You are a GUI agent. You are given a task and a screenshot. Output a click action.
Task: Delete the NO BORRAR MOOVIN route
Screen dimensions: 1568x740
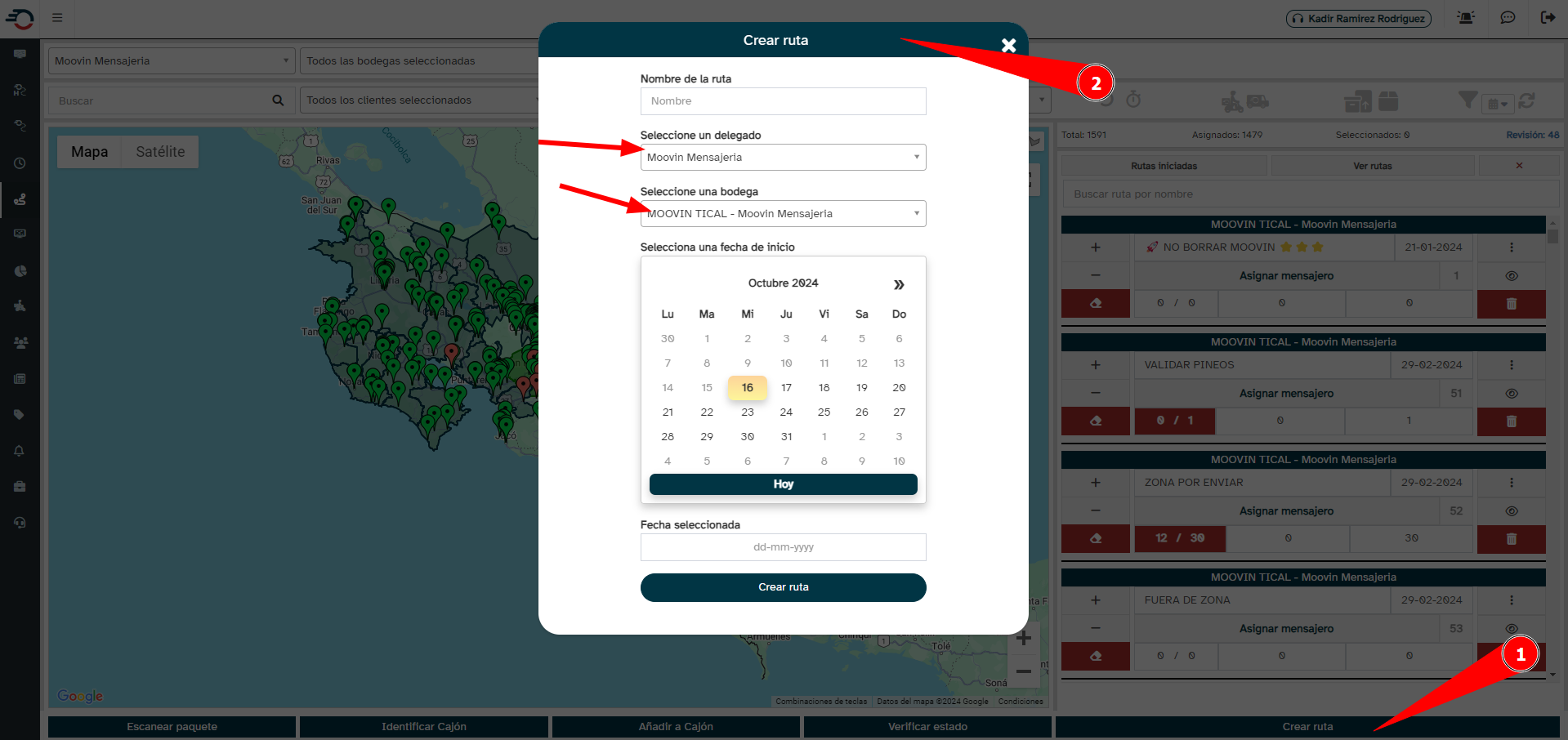click(x=1511, y=304)
